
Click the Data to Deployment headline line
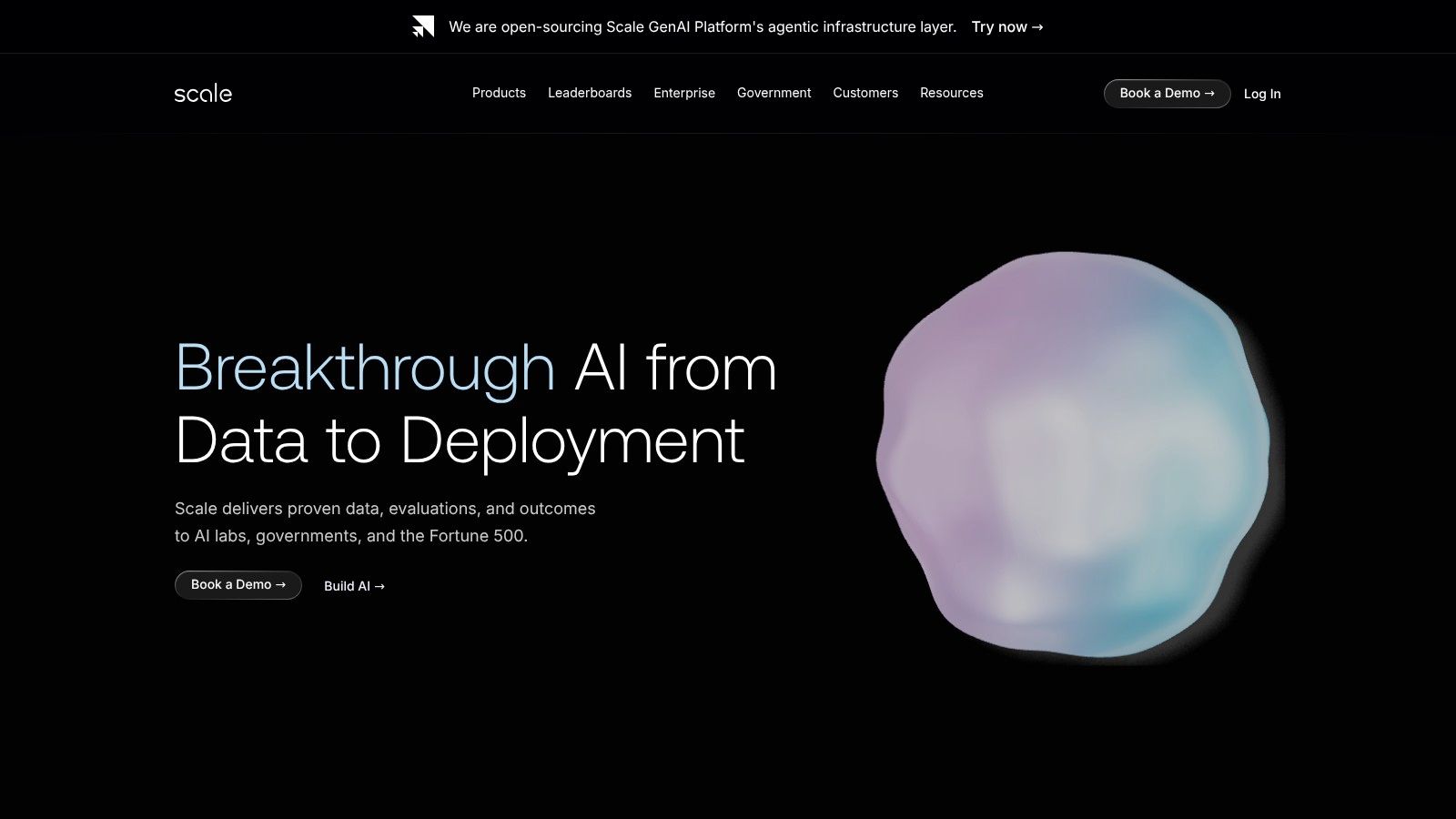460,441
